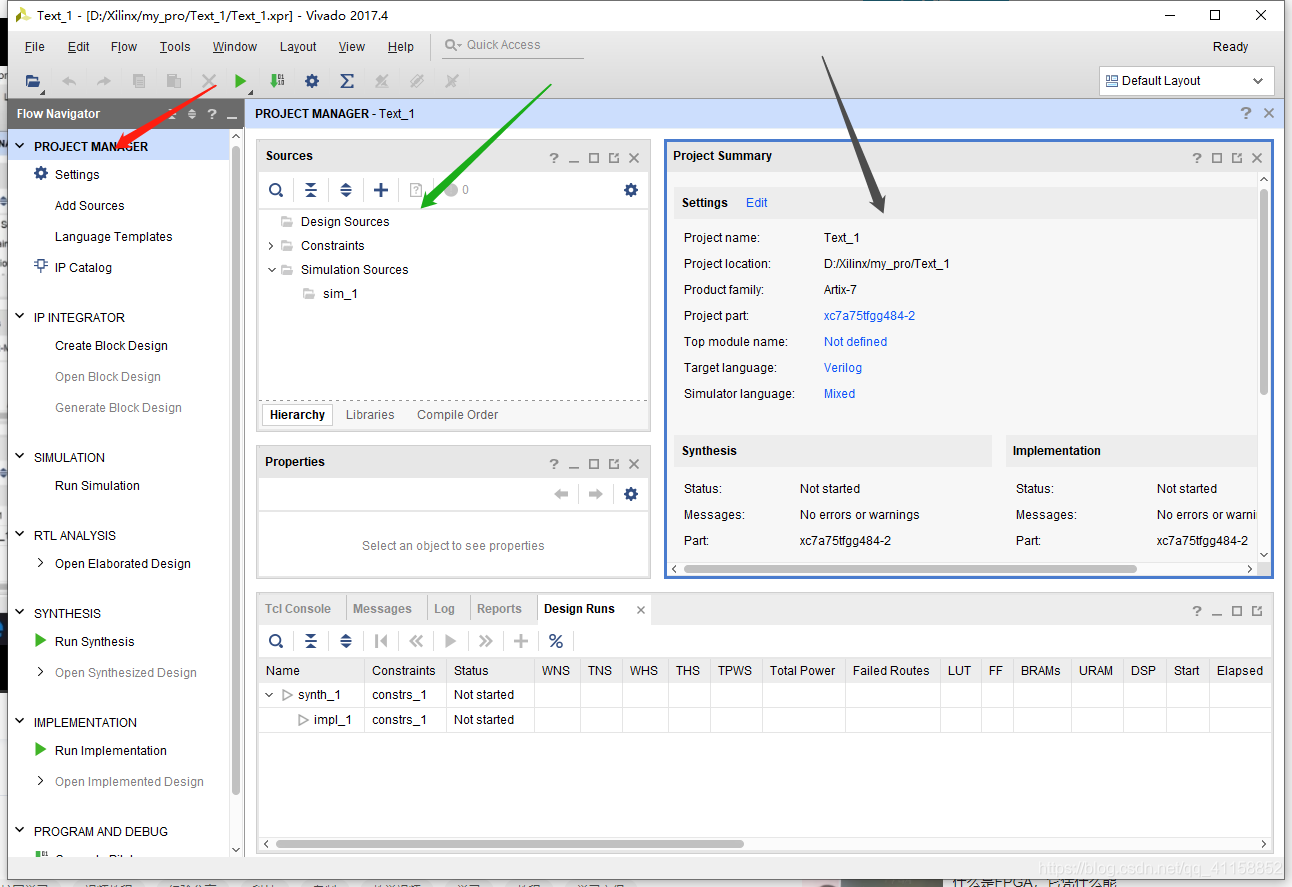Close the Design Runs tab
The height and width of the screenshot is (887, 1292).
641,610
